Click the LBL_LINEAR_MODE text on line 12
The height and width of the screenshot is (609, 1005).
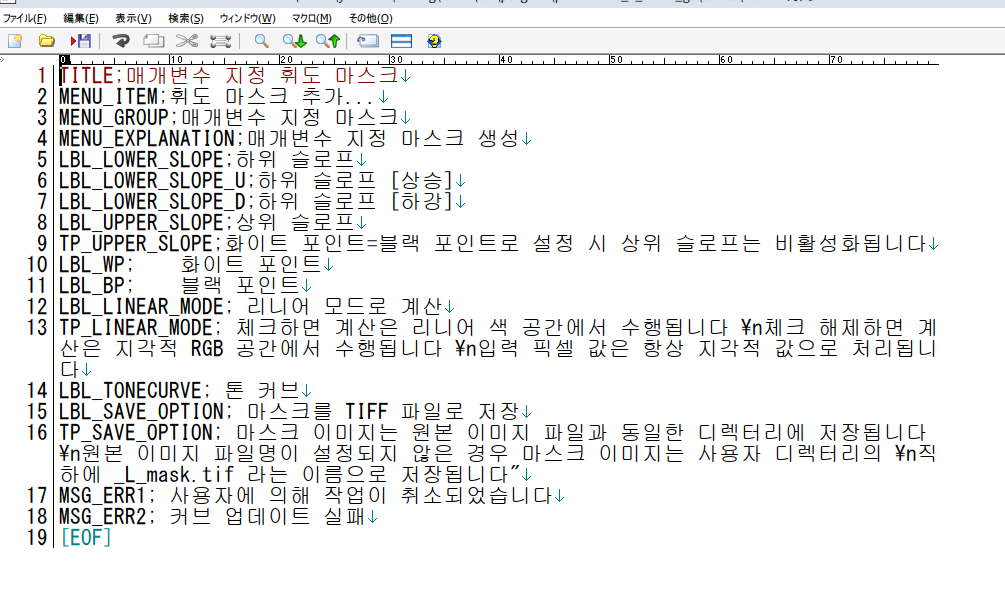pos(141,308)
